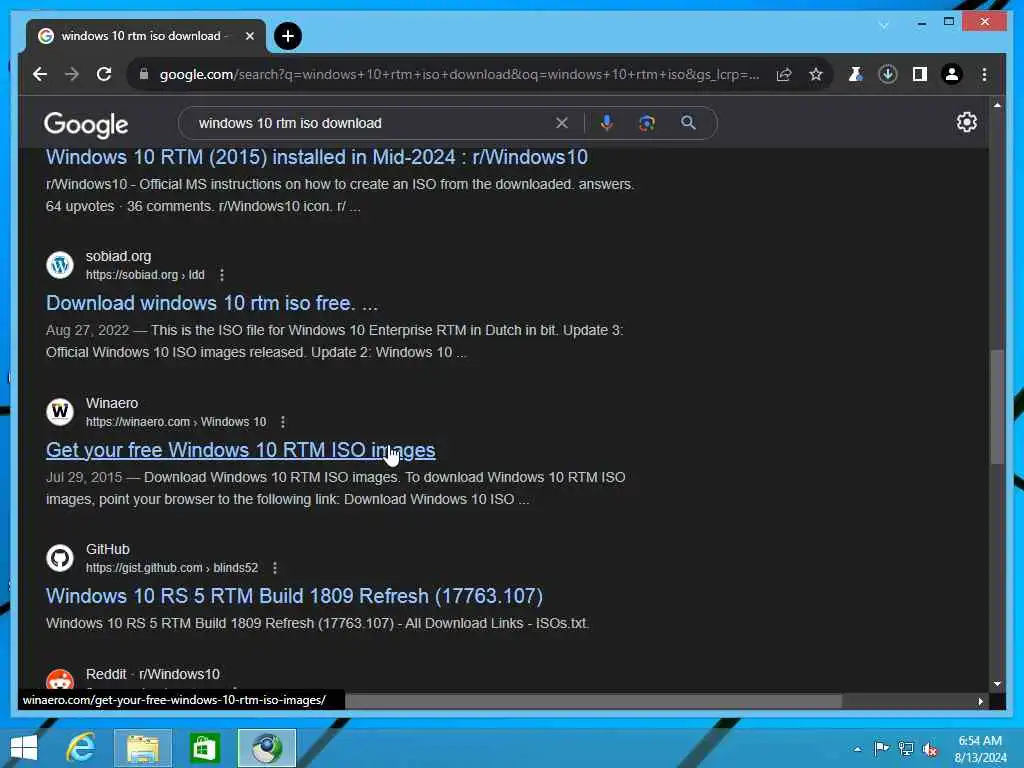
Task: Launch Internet Explorer from taskbar
Action: 81,748
